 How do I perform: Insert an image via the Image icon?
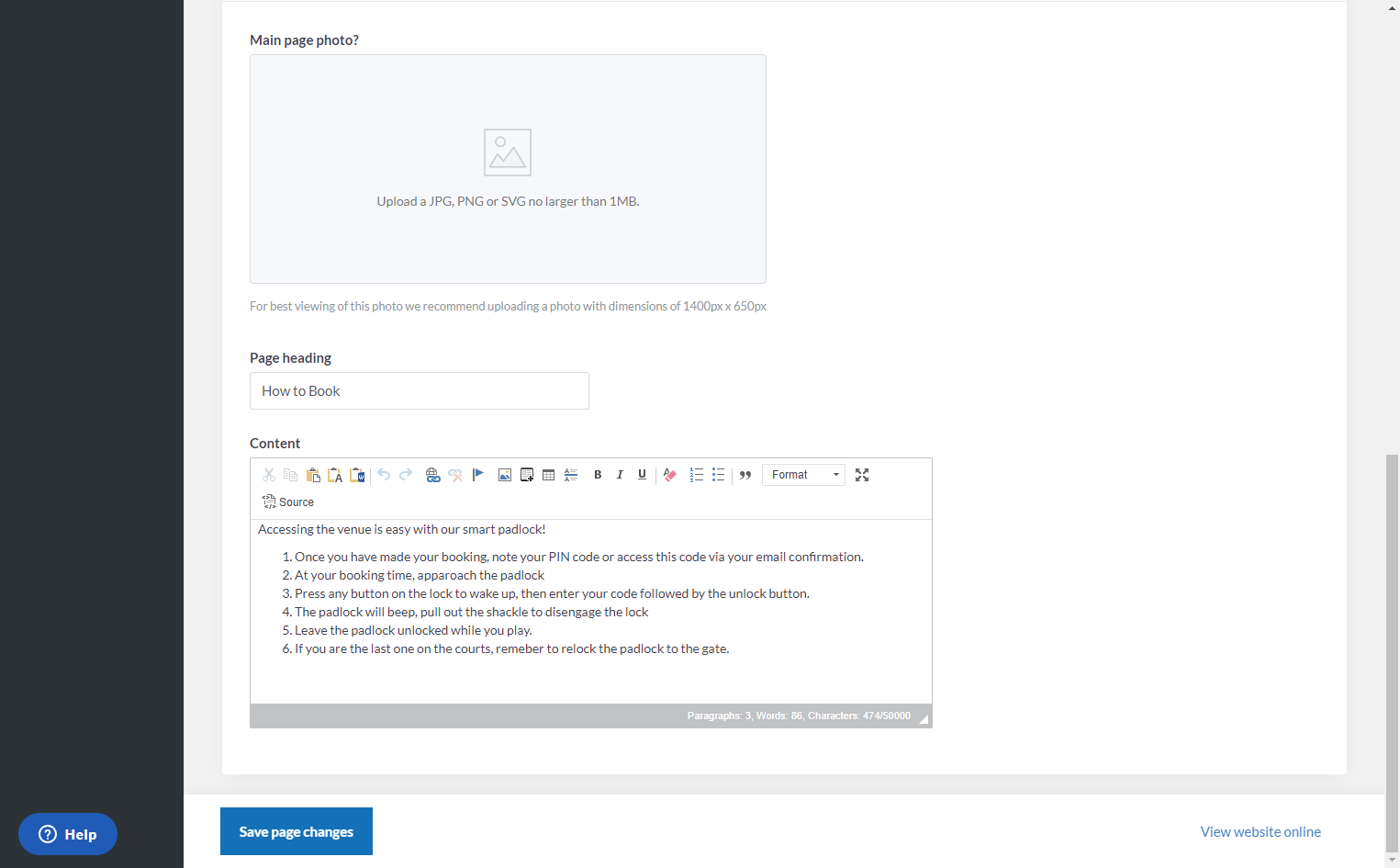coord(505,475)
